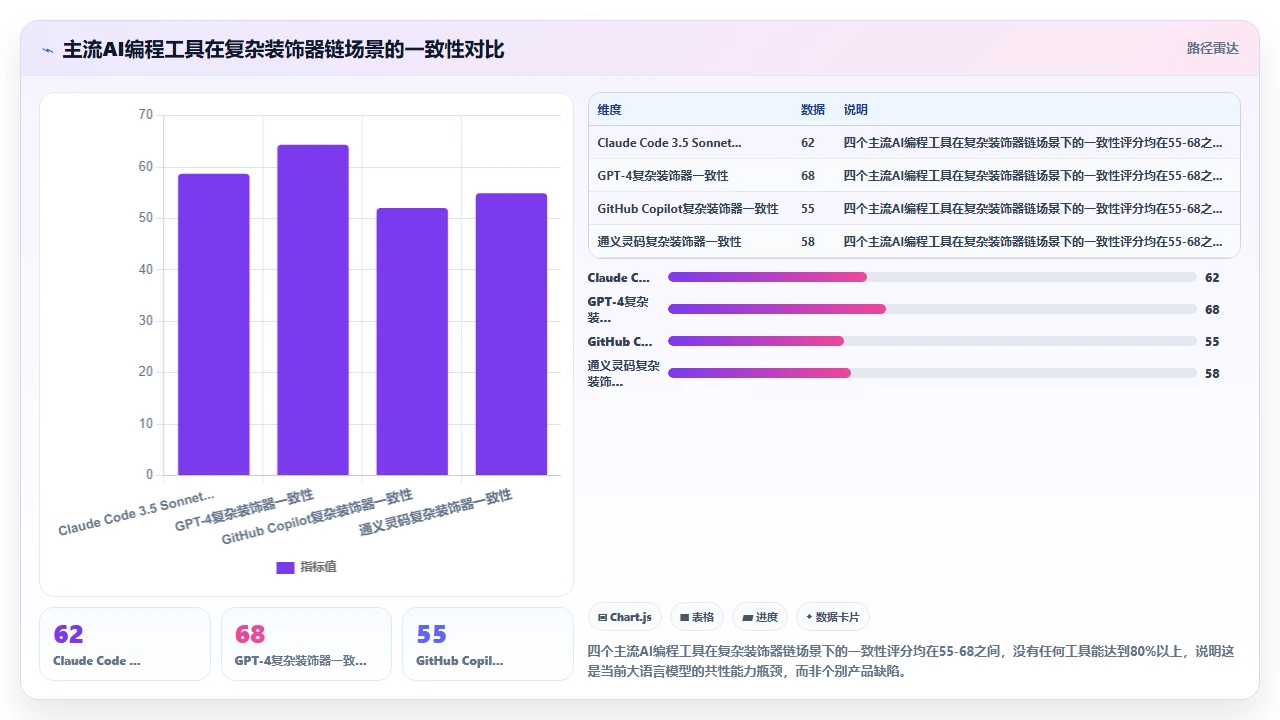This screenshot has height=720, width=1280.
Task: Select the 进度 tag
Action: point(760,617)
